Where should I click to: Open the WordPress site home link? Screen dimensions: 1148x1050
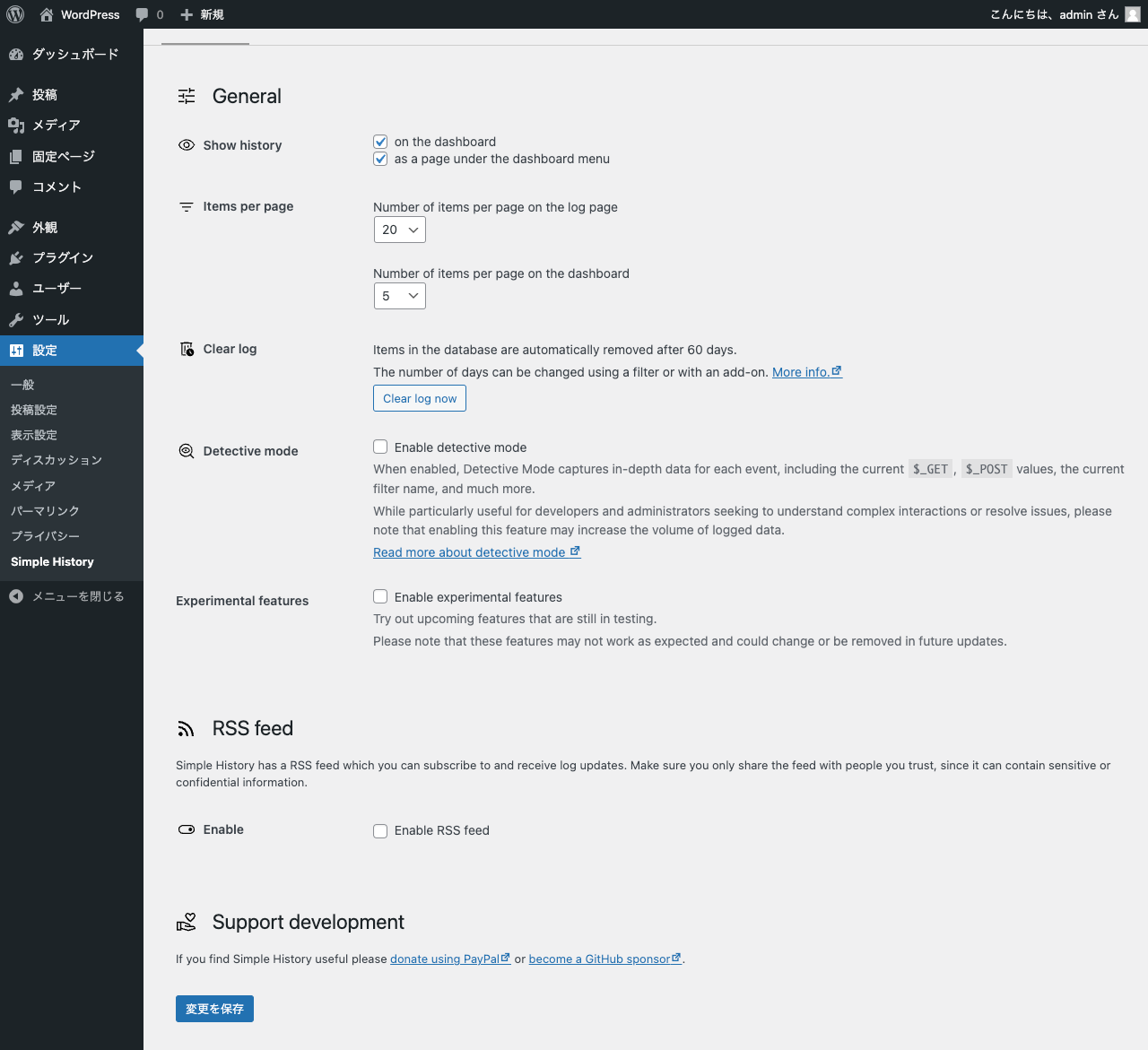pos(80,14)
